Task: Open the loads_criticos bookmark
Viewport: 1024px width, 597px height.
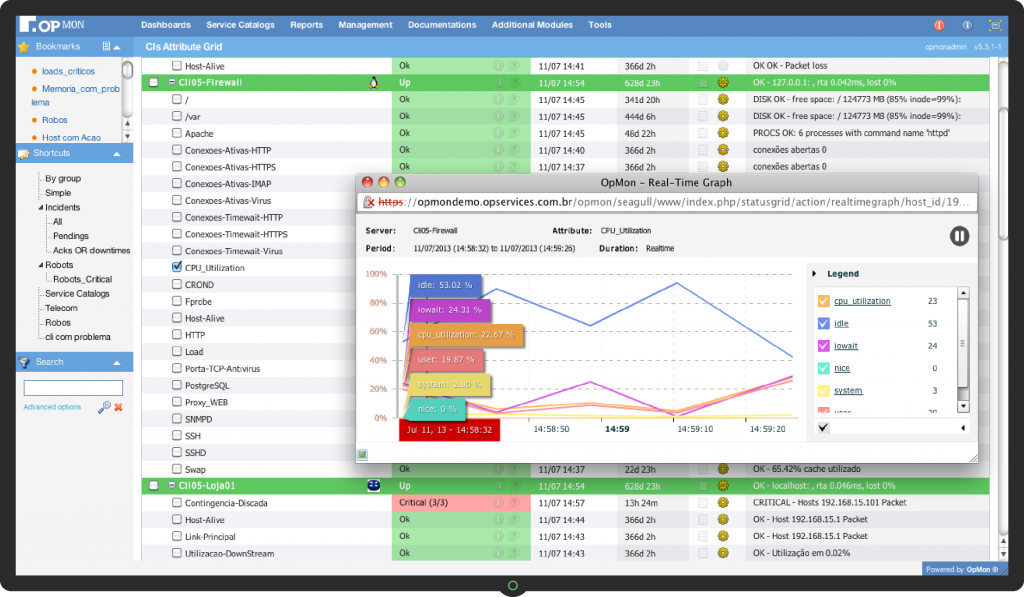Action: 68,71
